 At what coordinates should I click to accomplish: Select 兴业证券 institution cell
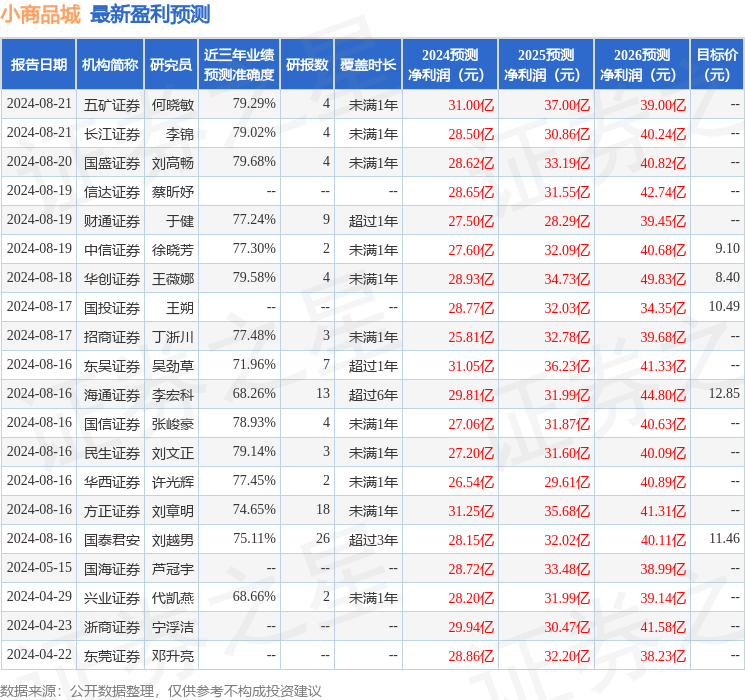(x=112, y=598)
